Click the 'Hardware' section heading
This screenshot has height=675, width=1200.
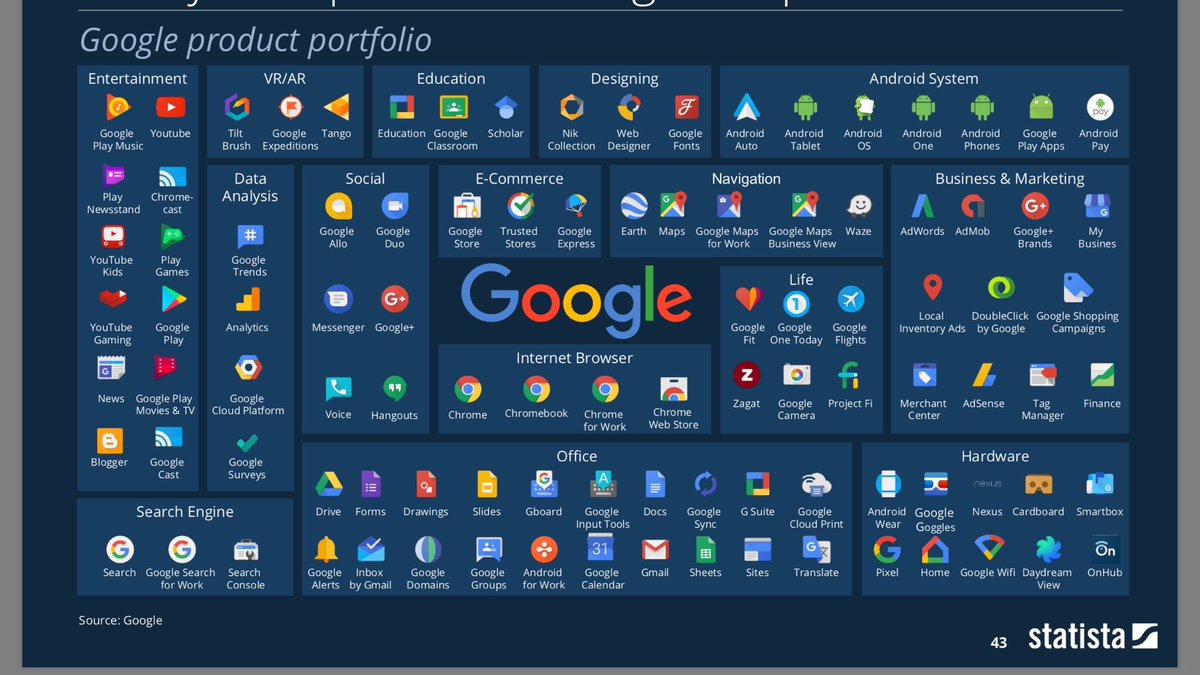tap(995, 456)
